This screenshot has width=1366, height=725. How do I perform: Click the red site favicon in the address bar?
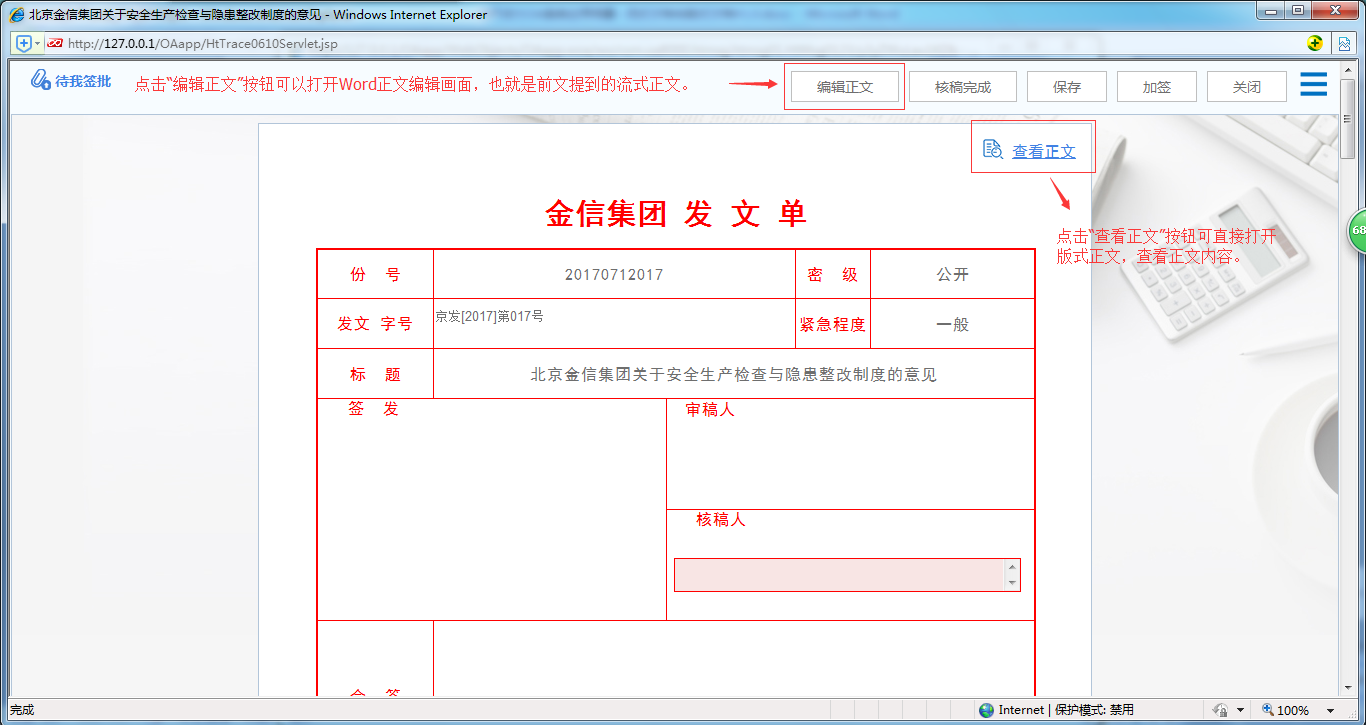56,43
